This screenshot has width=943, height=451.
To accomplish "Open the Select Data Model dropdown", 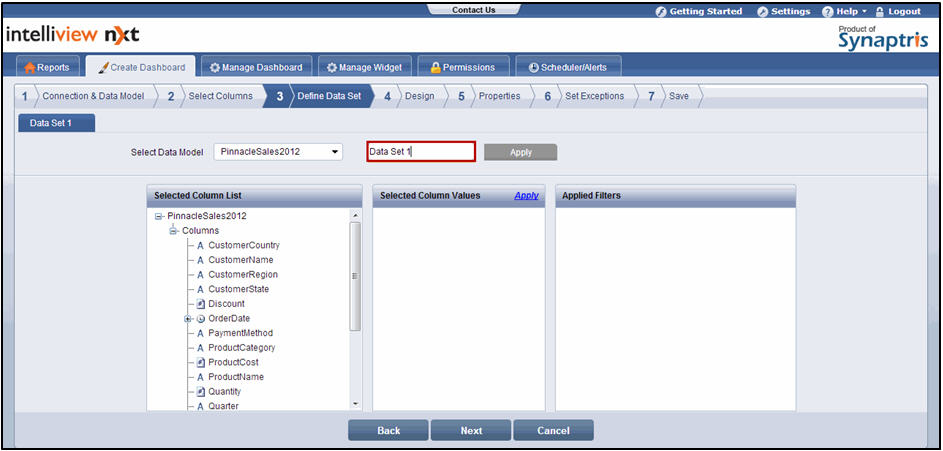I will 278,152.
